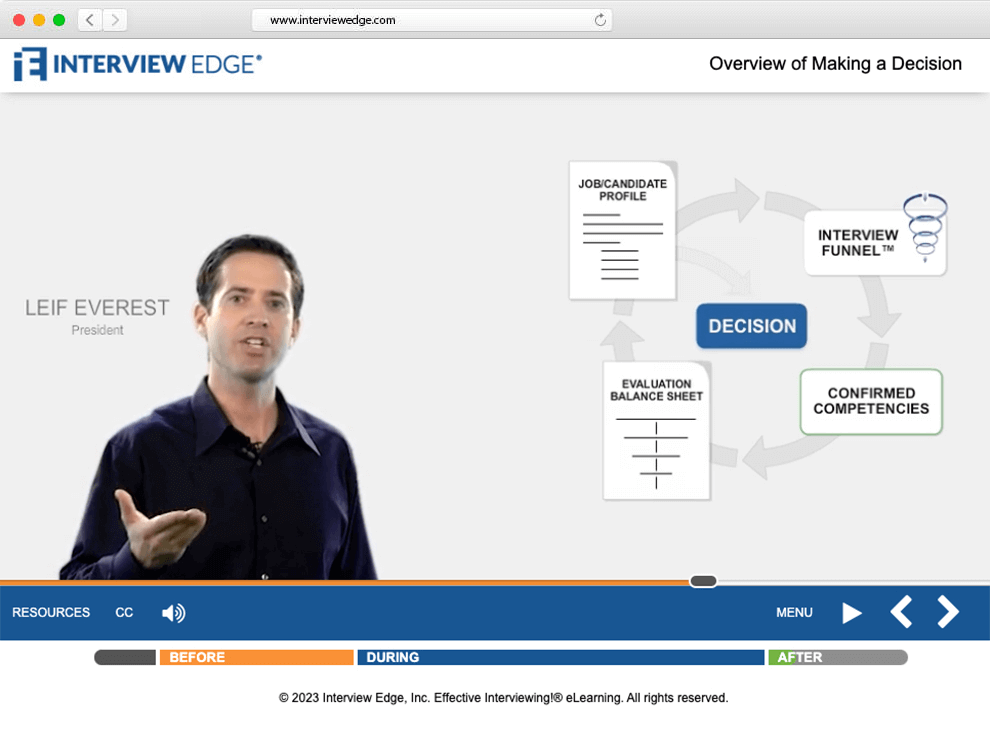This screenshot has width=990, height=739.
Task: Maximize the window with green button
Action: 59,20
